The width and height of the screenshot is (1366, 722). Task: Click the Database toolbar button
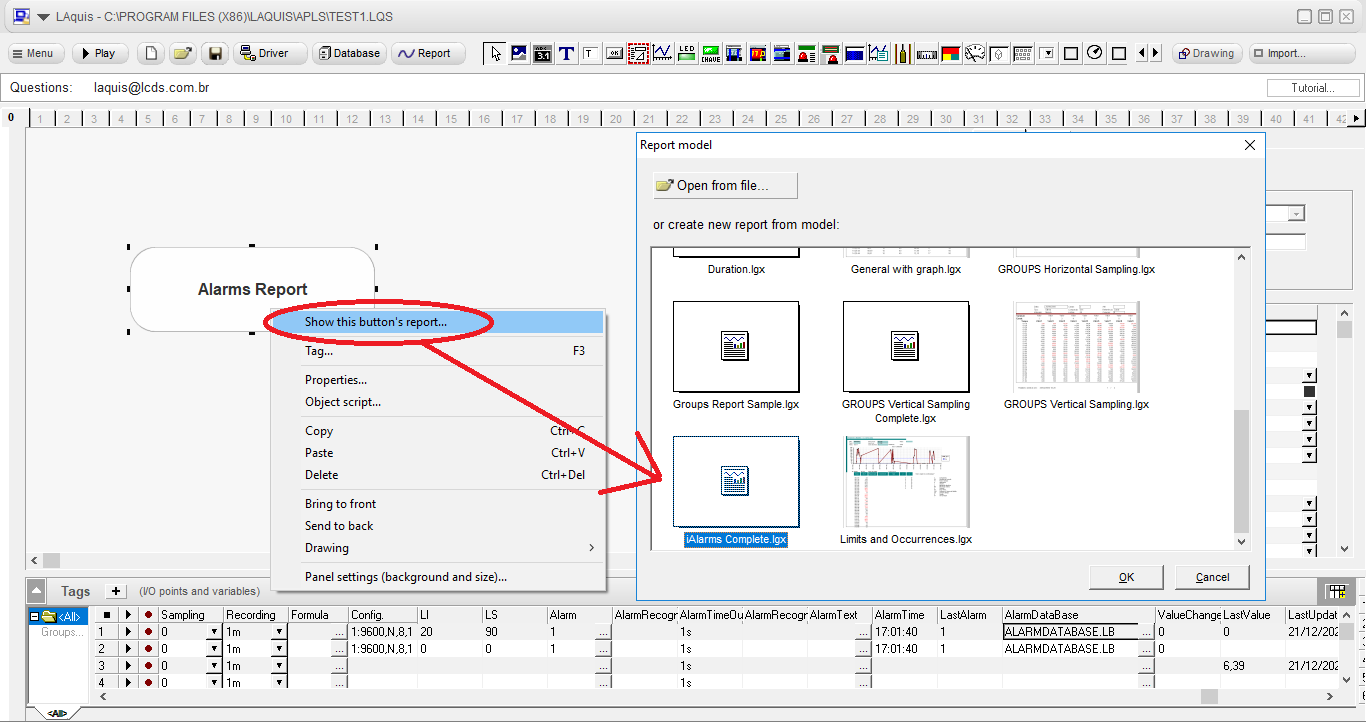[x=347, y=53]
